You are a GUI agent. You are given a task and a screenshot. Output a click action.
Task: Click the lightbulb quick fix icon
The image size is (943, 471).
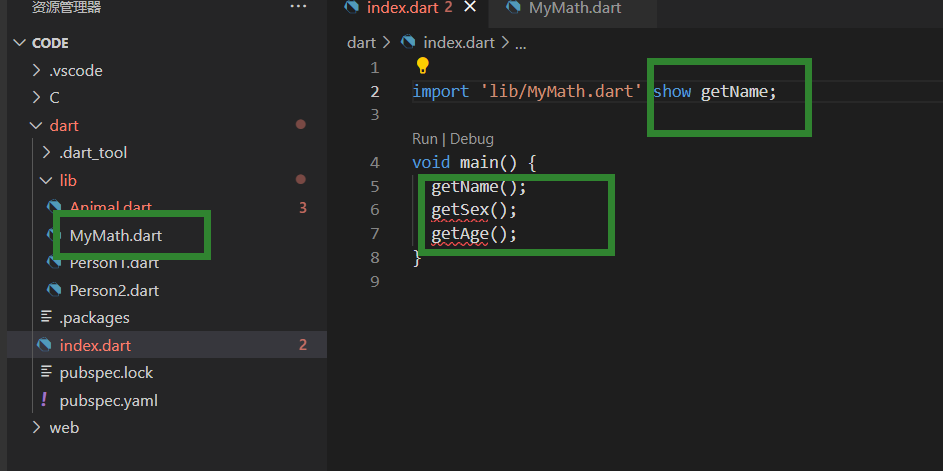point(423,65)
